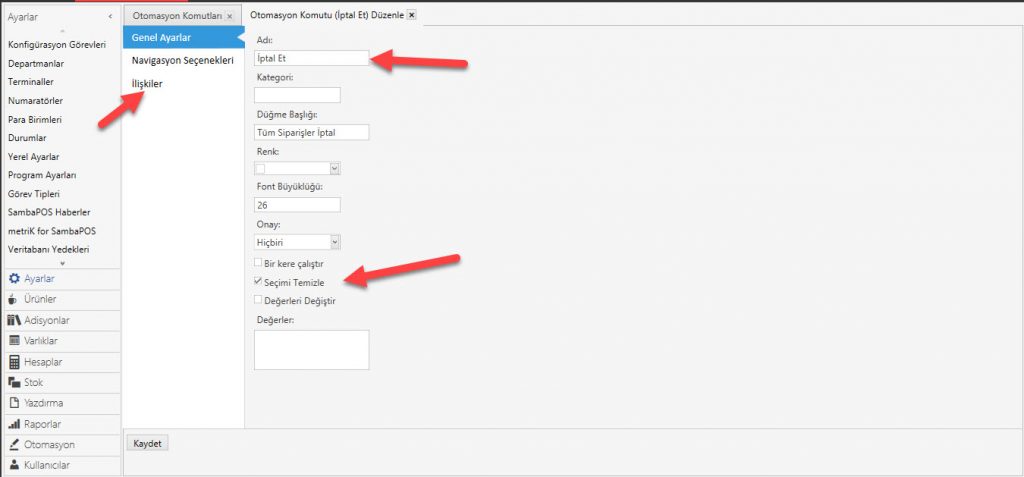Open Kullanıcılar user icon
The height and width of the screenshot is (477, 1024).
(14, 465)
